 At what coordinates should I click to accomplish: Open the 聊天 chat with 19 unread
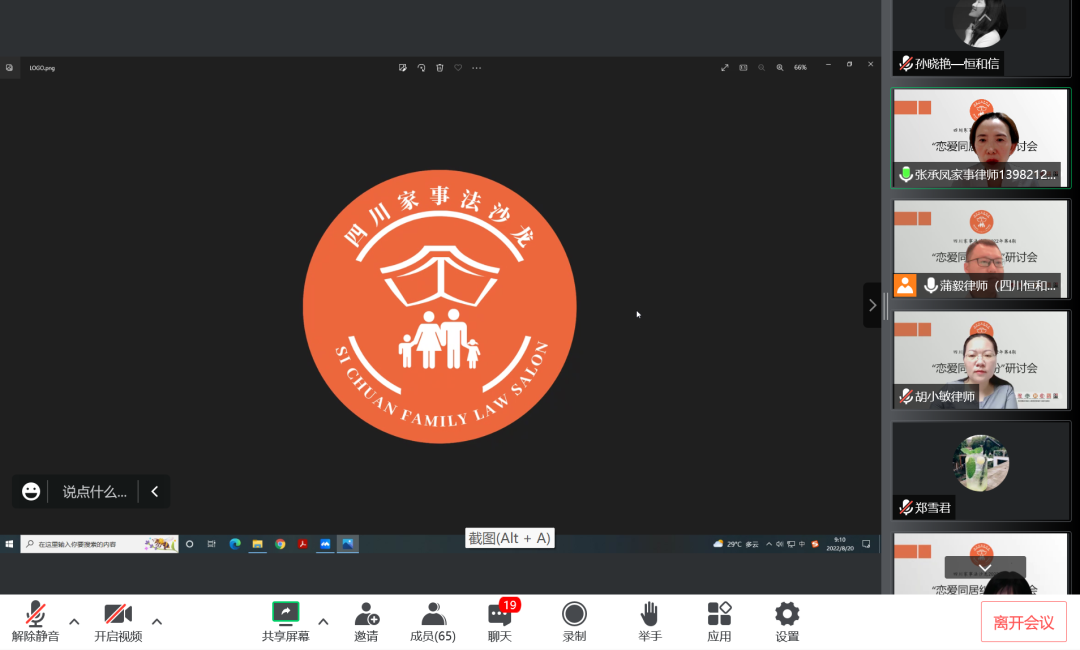tap(500, 614)
